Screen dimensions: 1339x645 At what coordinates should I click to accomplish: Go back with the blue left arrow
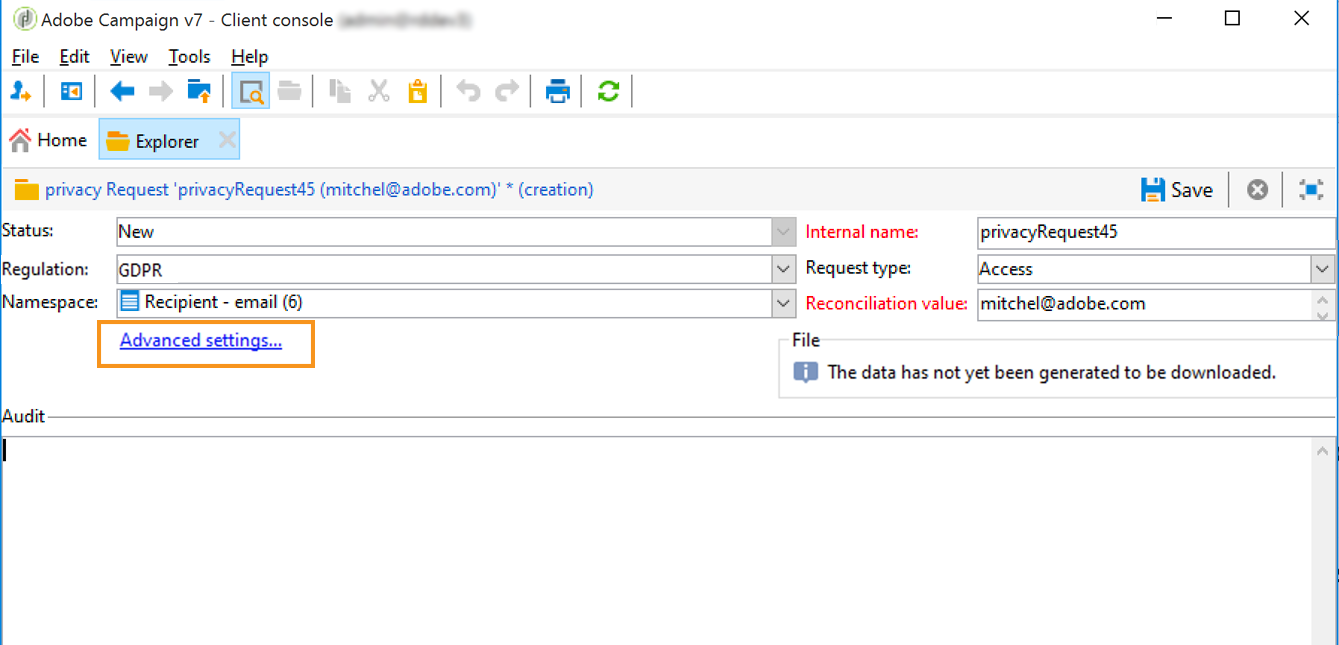(x=122, y=92)
